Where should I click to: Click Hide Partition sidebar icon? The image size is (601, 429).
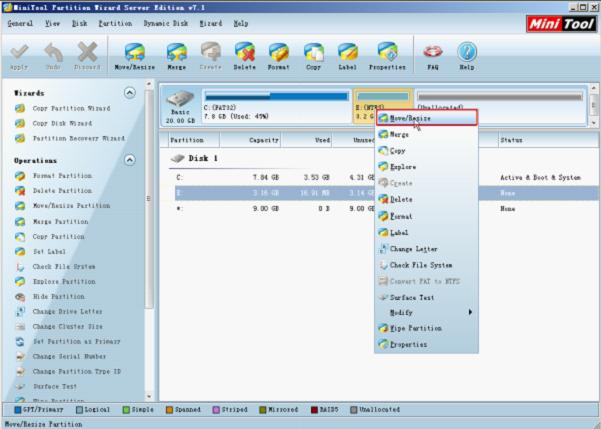(20, 297)
